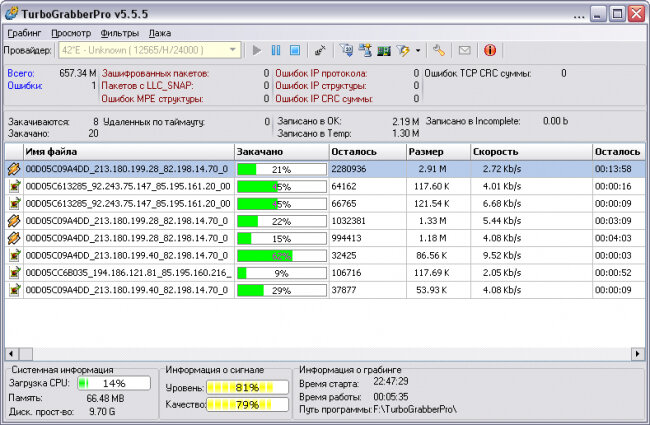Click the 22% download progress bar
This screenshot has height=425, width=650.
click(282, 221)
